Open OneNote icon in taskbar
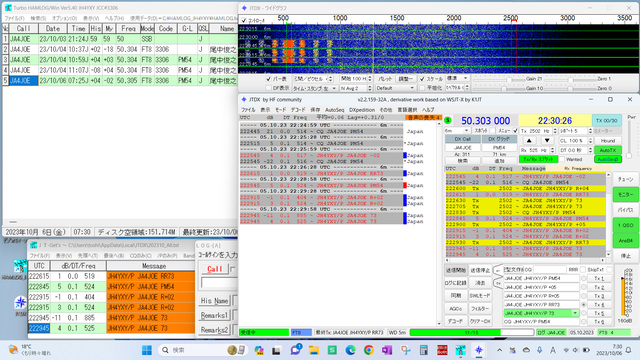This screenshot has height=360, width=640. (x=387, y=350)
